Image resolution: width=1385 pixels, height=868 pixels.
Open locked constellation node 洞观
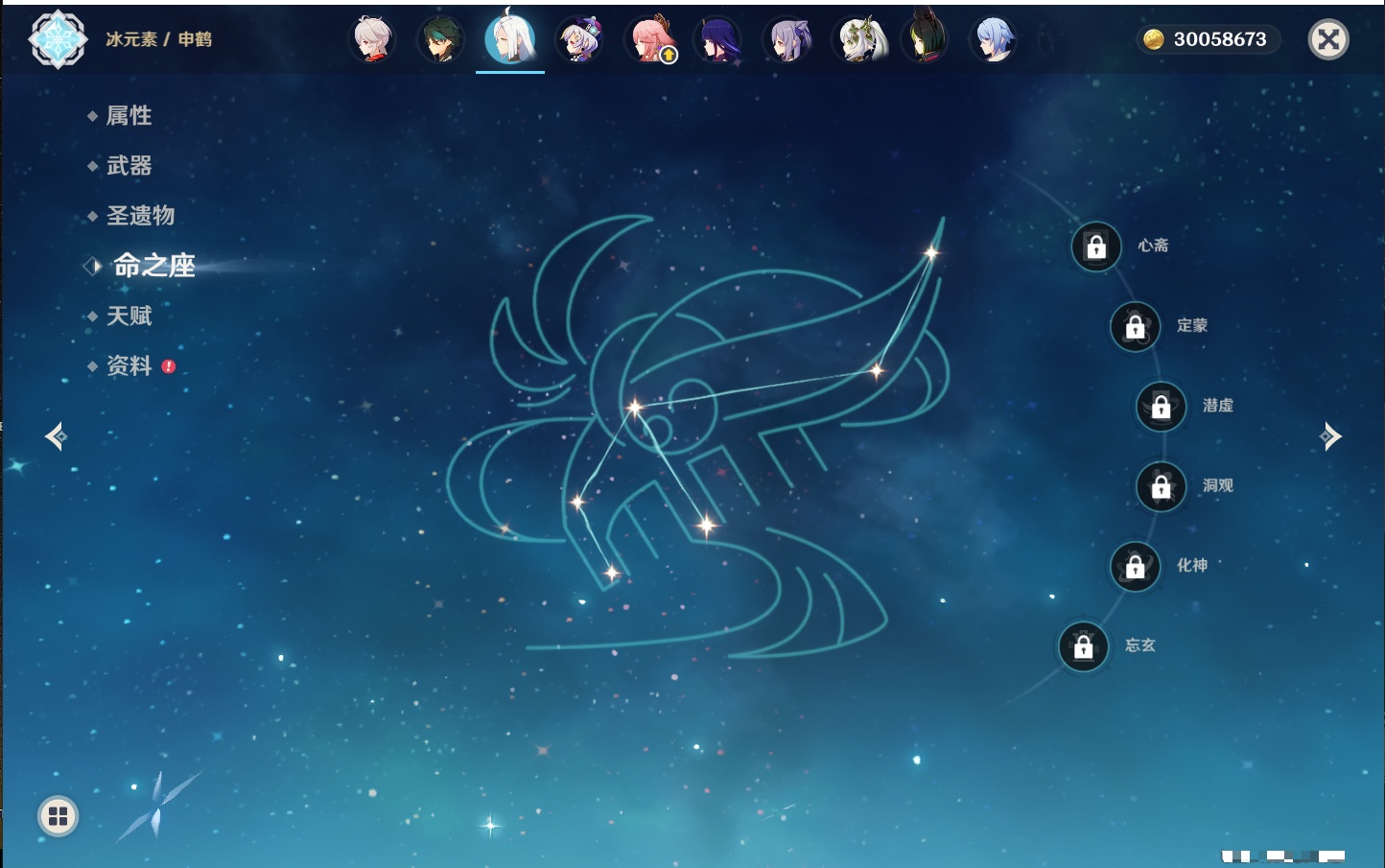[1162, 487]
